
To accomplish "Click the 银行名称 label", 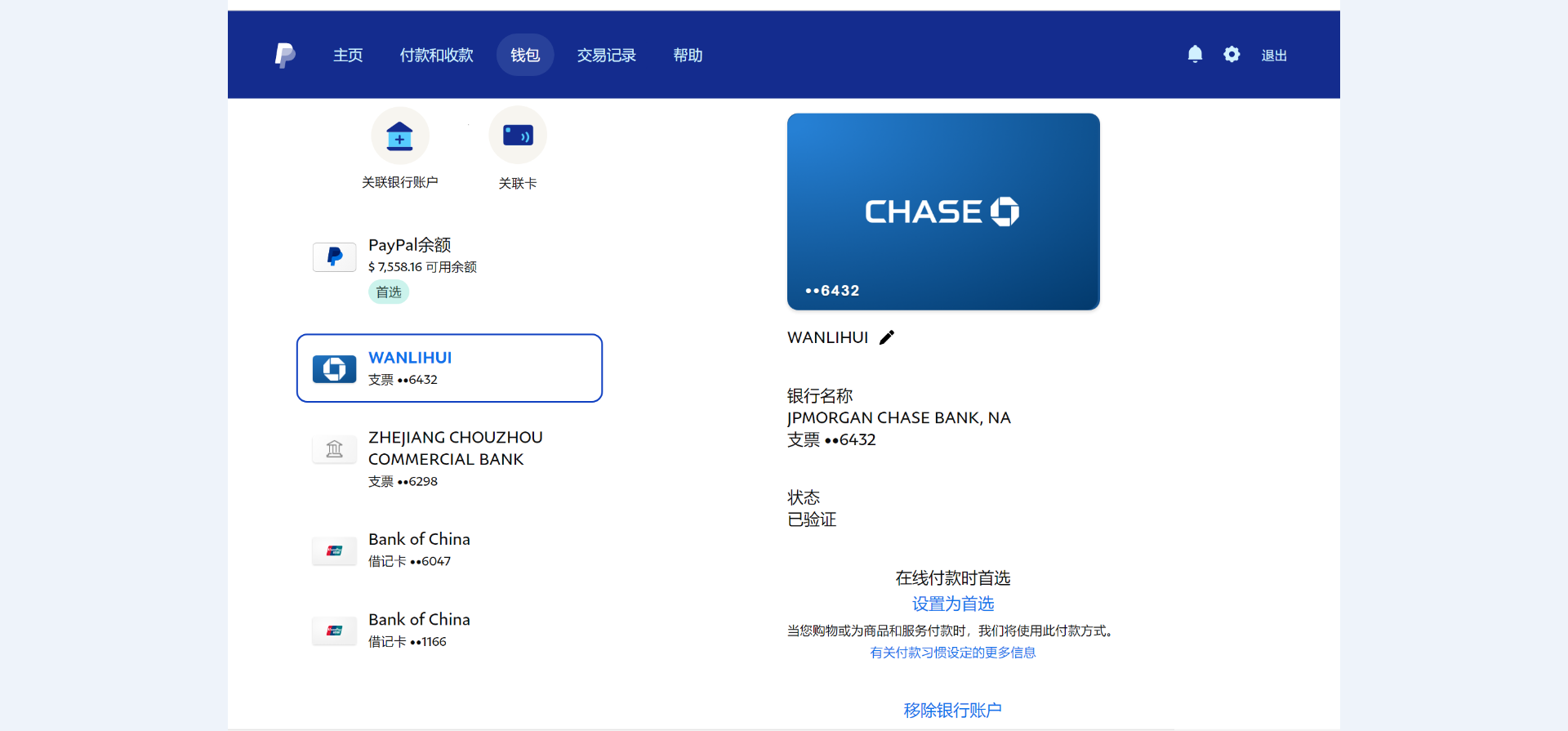I will coord(820,396).
